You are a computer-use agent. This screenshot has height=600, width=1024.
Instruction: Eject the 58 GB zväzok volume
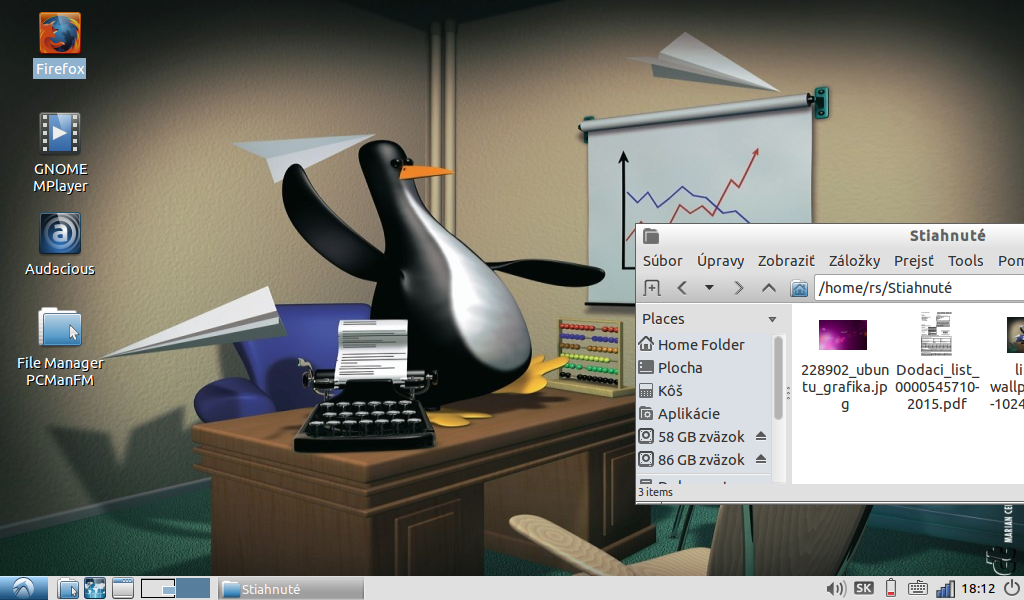coord(760,436)
